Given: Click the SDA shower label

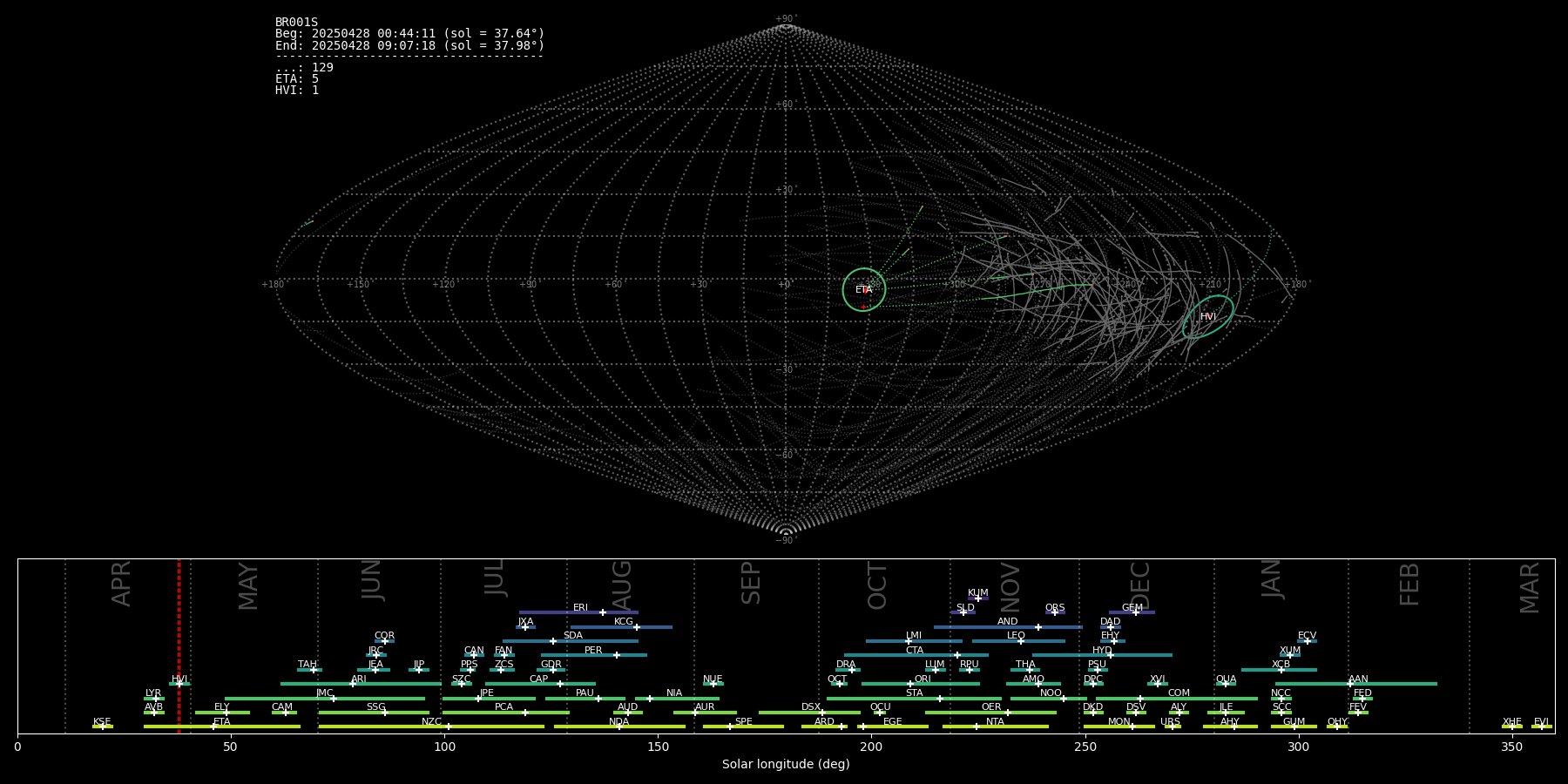Looking at the screenshot, I should tap(572, 636).
